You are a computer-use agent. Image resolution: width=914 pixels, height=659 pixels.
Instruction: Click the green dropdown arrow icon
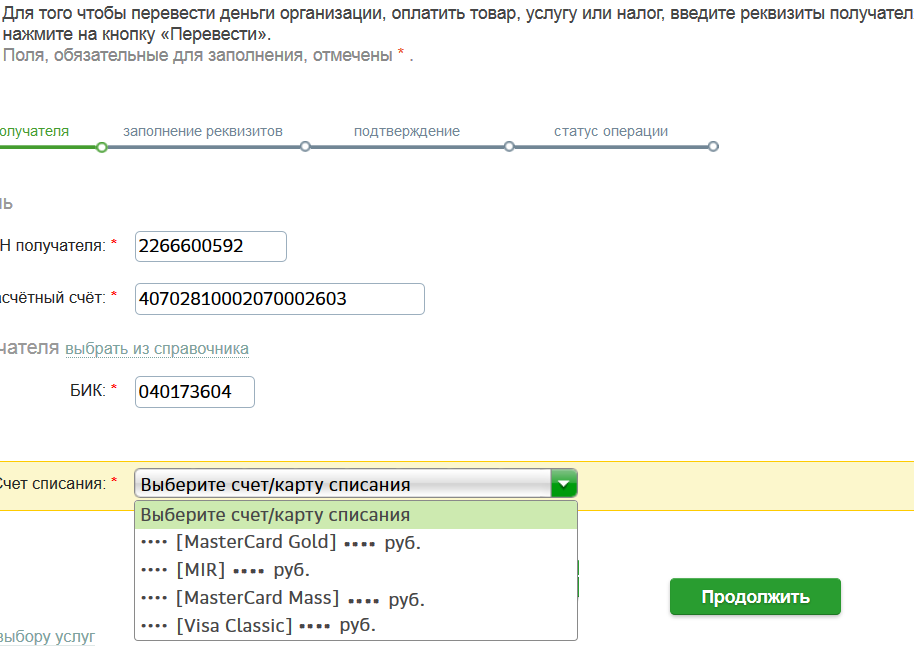(x=564, y=484)
